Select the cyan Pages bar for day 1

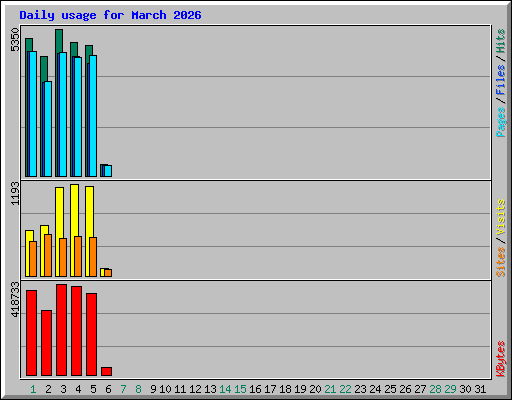click(33, 114)
